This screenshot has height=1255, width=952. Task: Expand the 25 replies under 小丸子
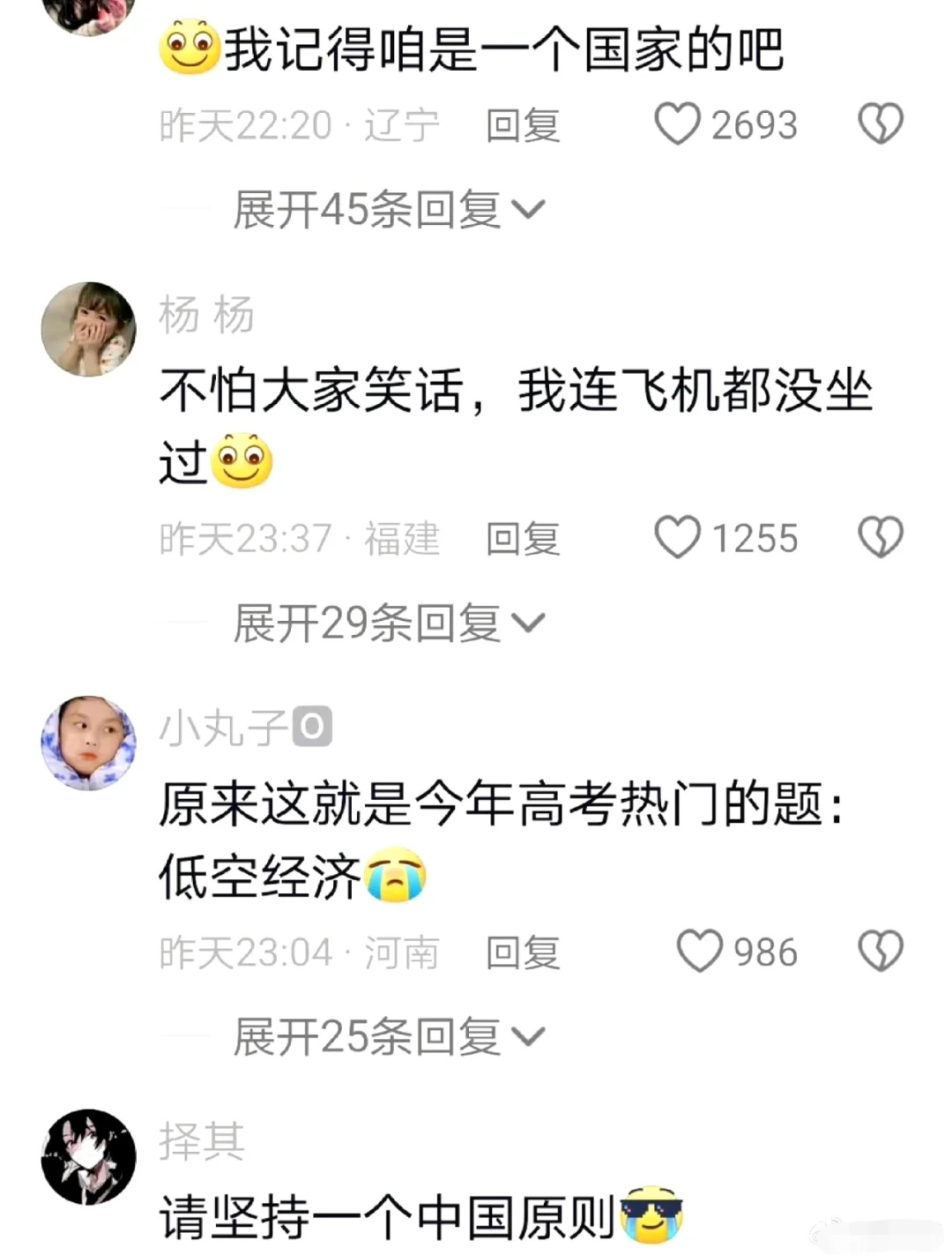click(x=389, y=1037)
